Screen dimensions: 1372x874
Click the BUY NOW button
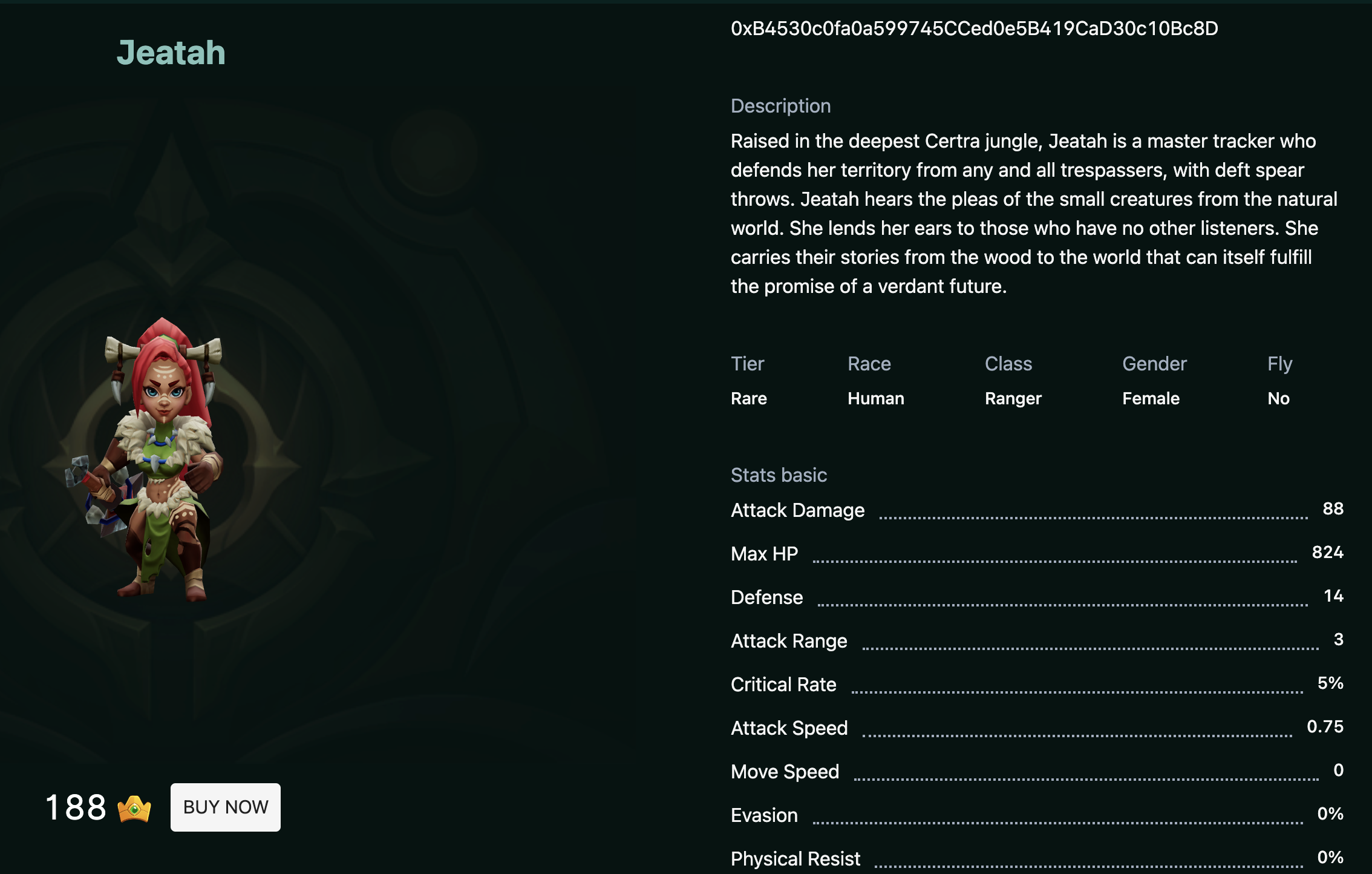[225, 807]
